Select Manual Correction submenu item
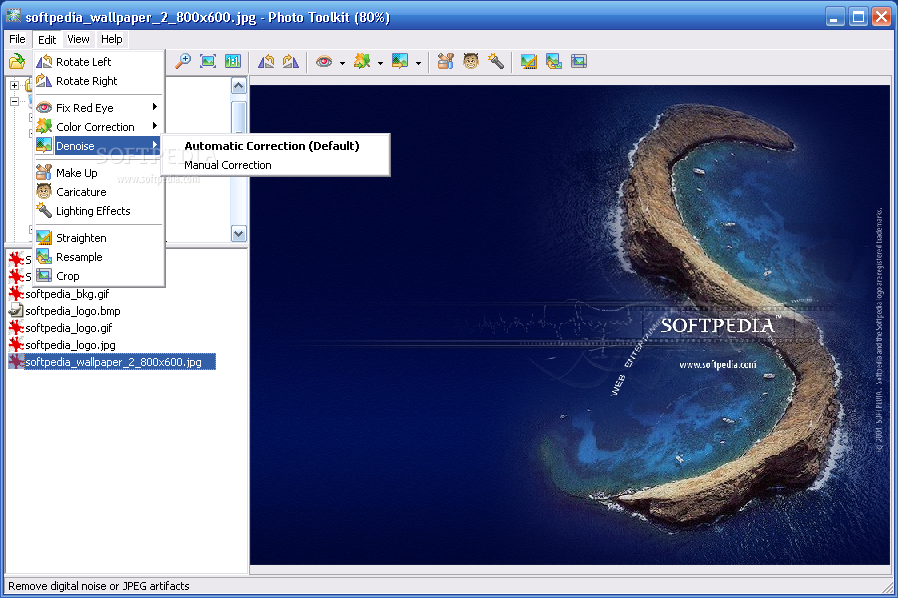This screenshot has height=598, width=898. pos(275,165)
